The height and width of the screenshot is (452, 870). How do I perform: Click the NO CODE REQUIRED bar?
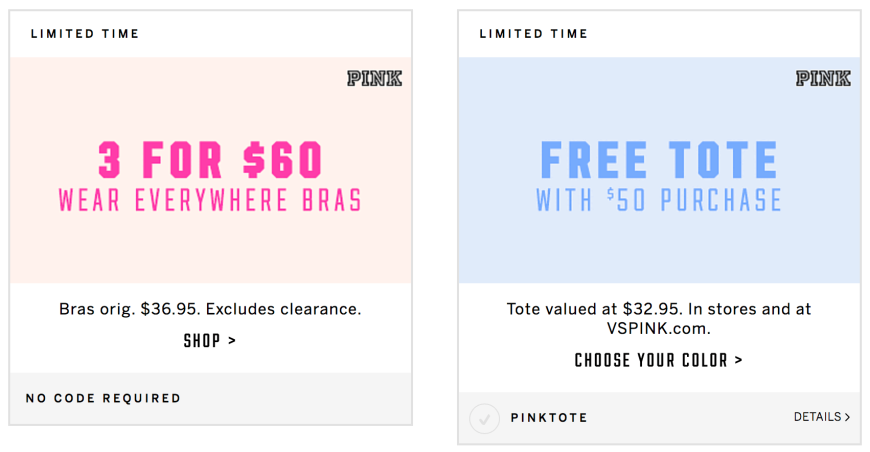pyautogui.click(x=211, y=399)
